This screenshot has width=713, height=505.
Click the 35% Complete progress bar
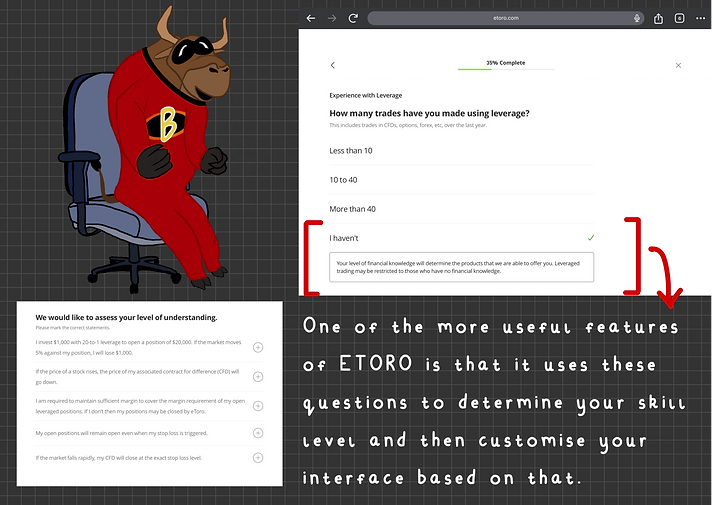(506, 69)
